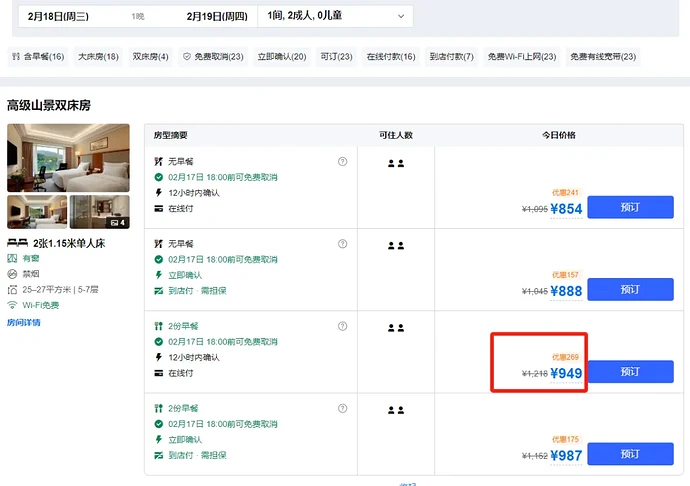View the main twin room photo
The image size is (690, 486).
tap(68, 157)
